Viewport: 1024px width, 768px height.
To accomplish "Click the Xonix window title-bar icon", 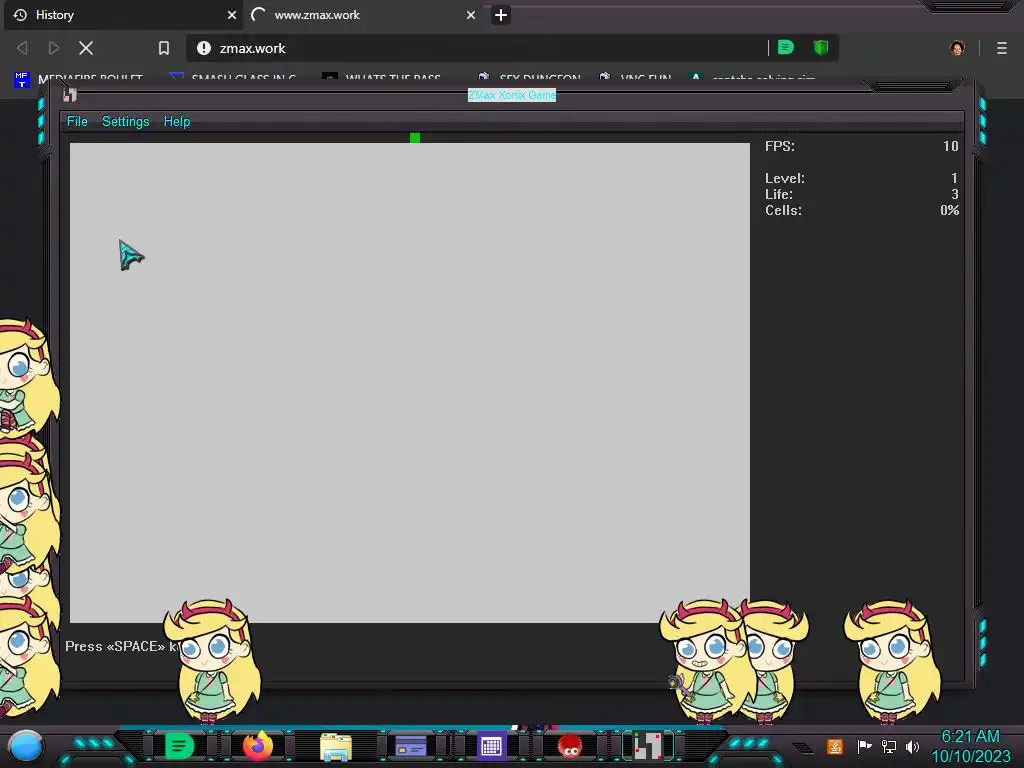I will (x=70, y=95).
